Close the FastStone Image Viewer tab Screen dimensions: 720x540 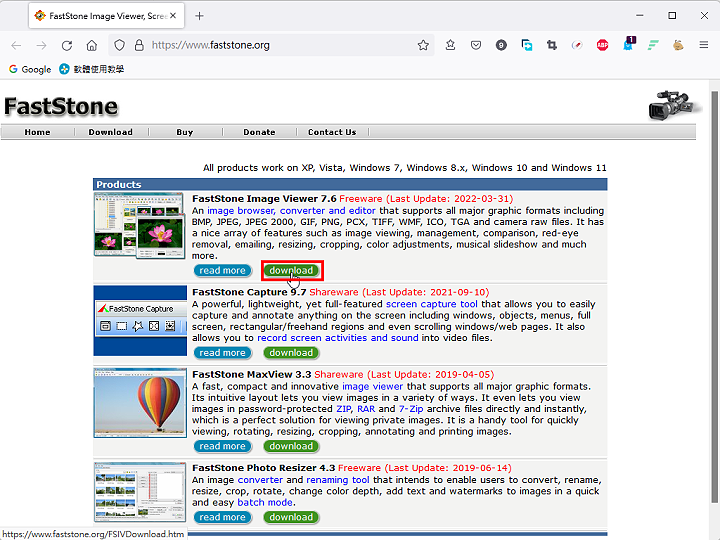coord(173,16)
